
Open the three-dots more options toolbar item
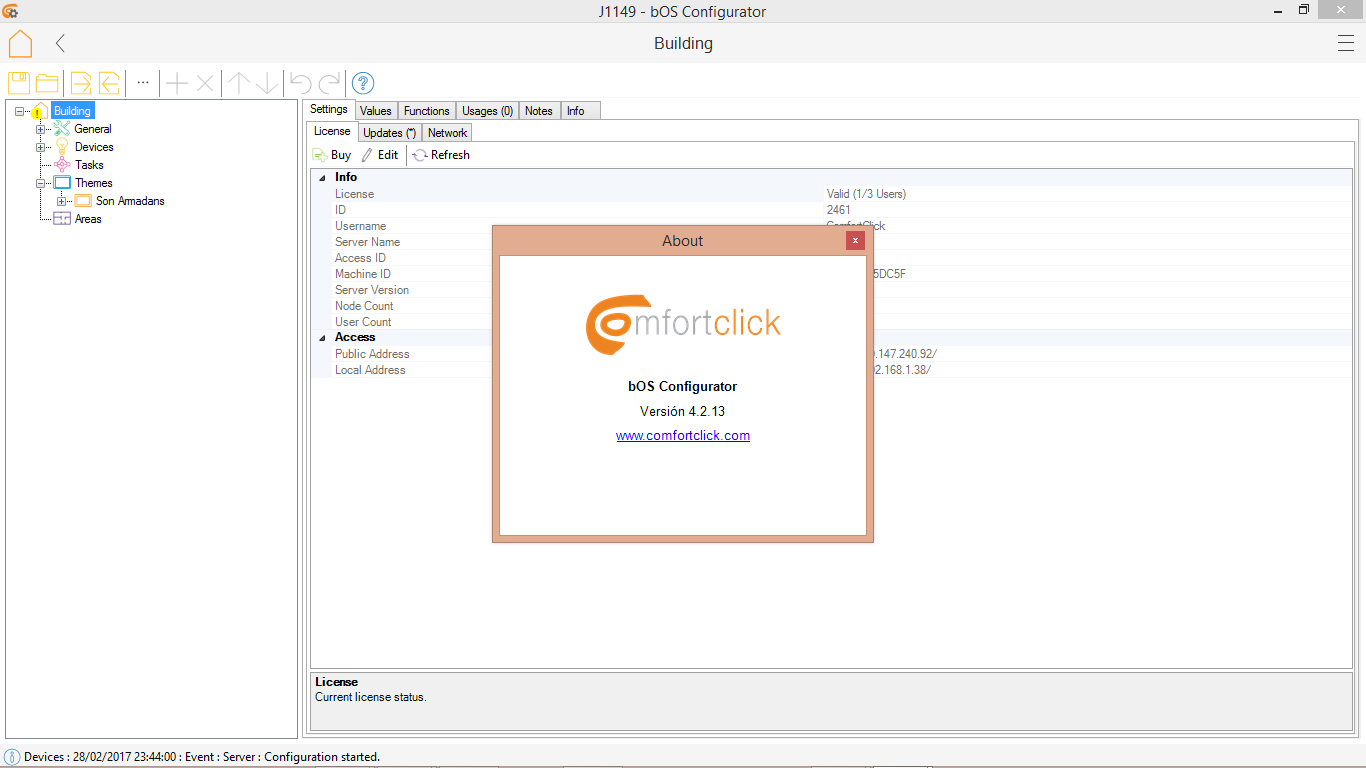coord(143,82)
